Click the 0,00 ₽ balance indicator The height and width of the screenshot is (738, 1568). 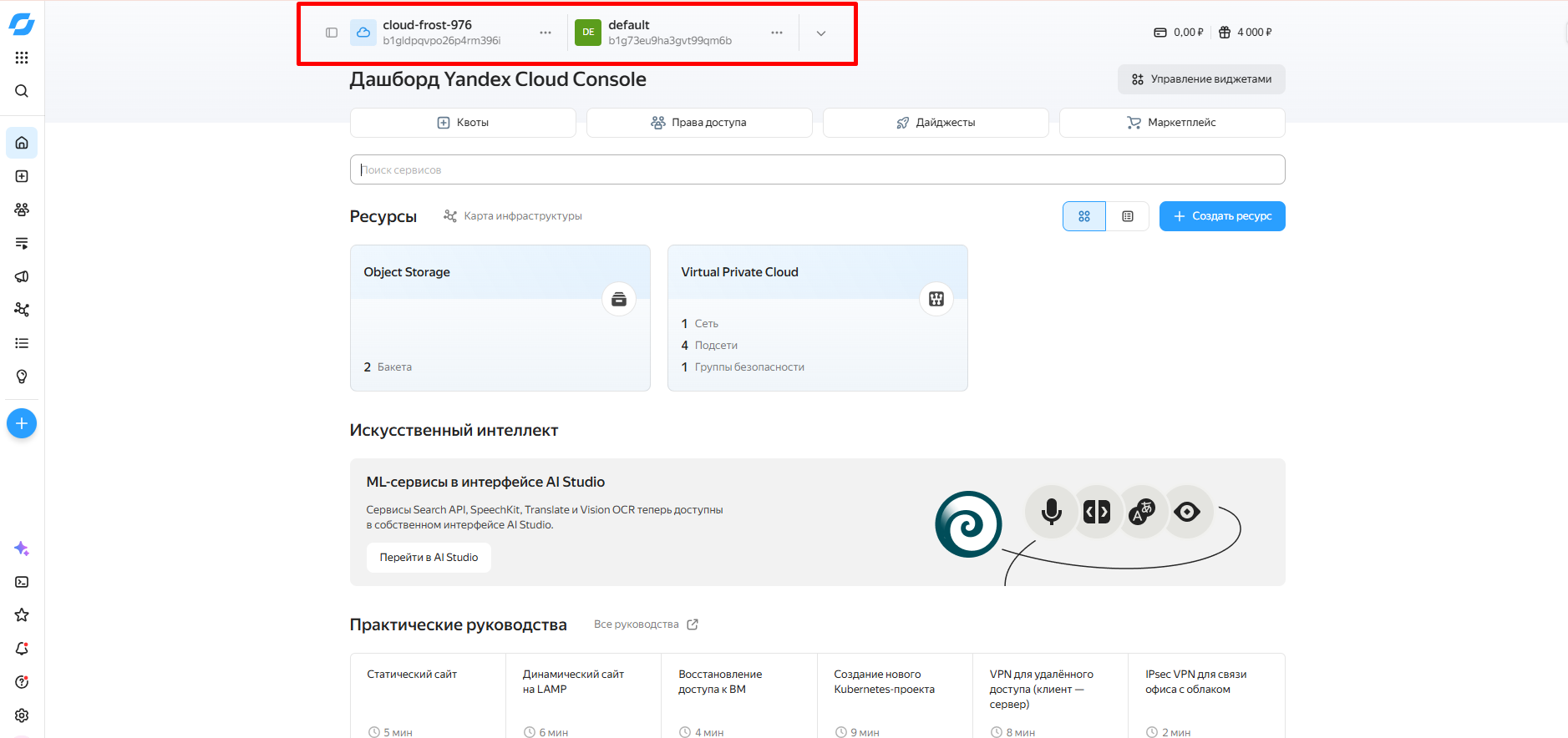1178,33
